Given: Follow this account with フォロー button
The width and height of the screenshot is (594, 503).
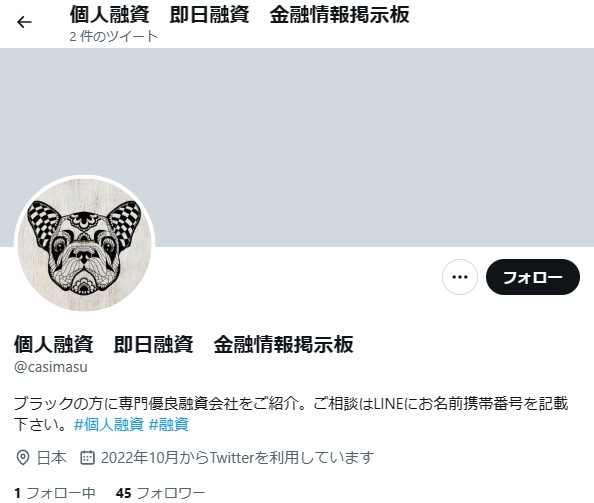Looking at the screenshot, I should (533, 277).
